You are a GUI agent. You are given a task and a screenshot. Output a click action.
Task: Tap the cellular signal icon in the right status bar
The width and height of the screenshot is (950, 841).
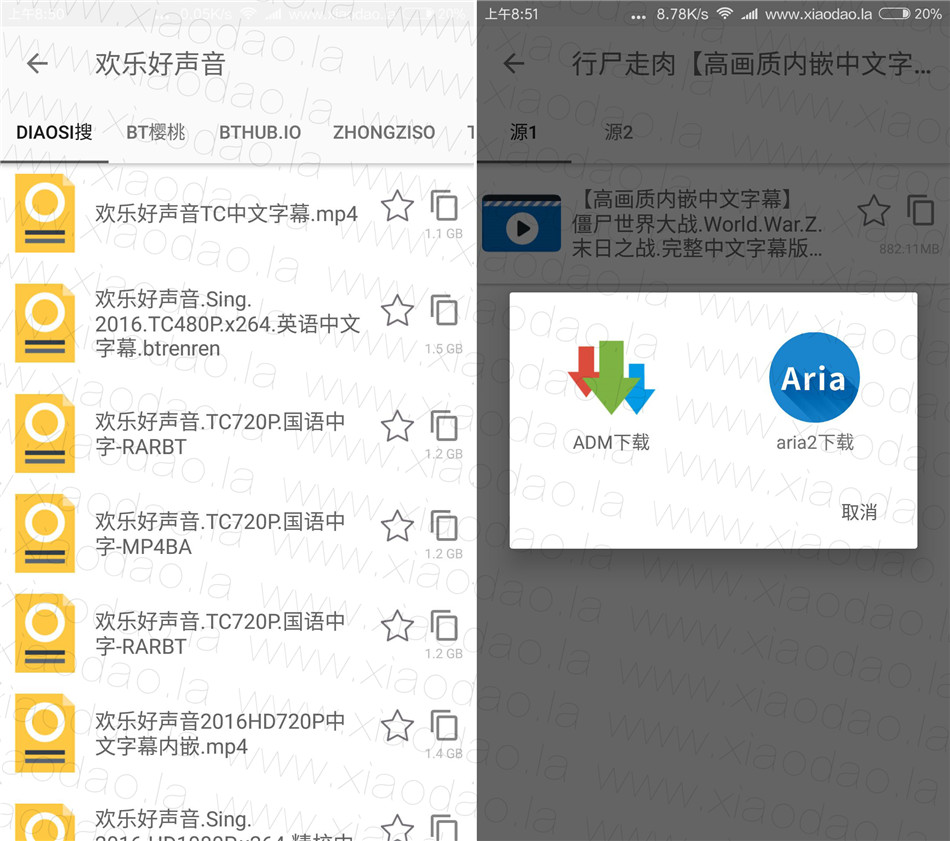[749, 13]
